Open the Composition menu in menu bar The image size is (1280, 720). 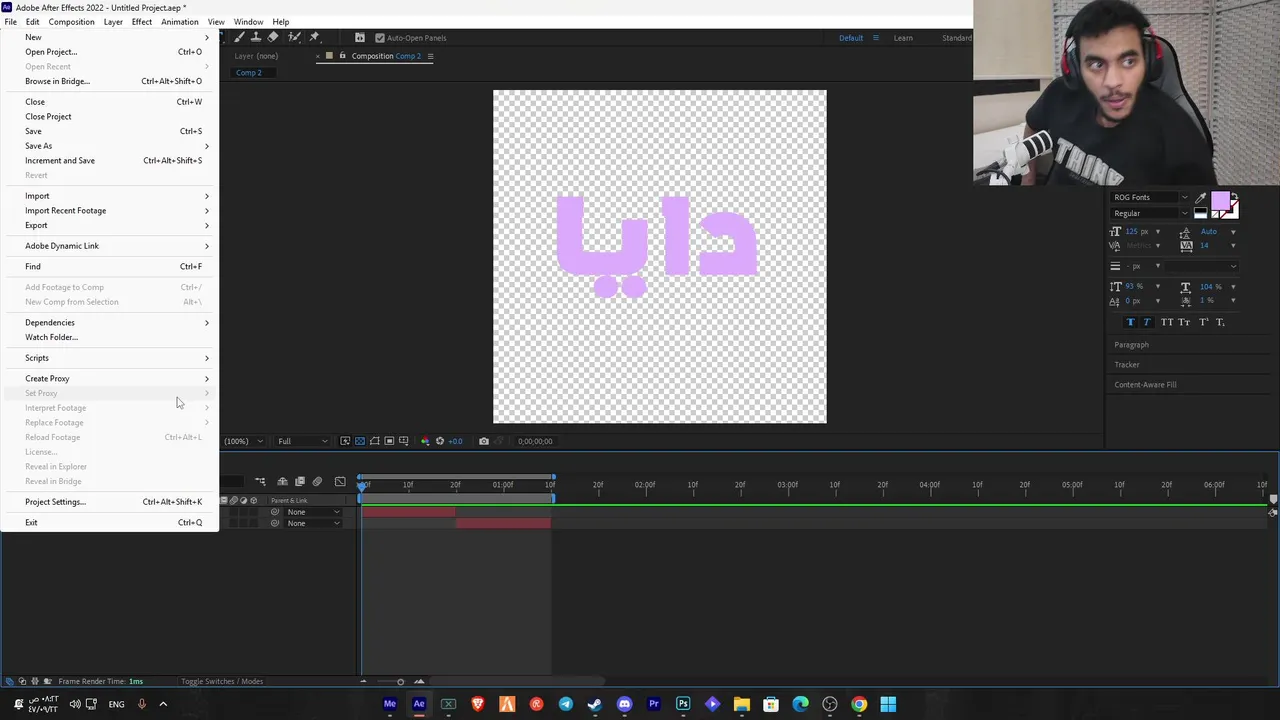point(71,22)
